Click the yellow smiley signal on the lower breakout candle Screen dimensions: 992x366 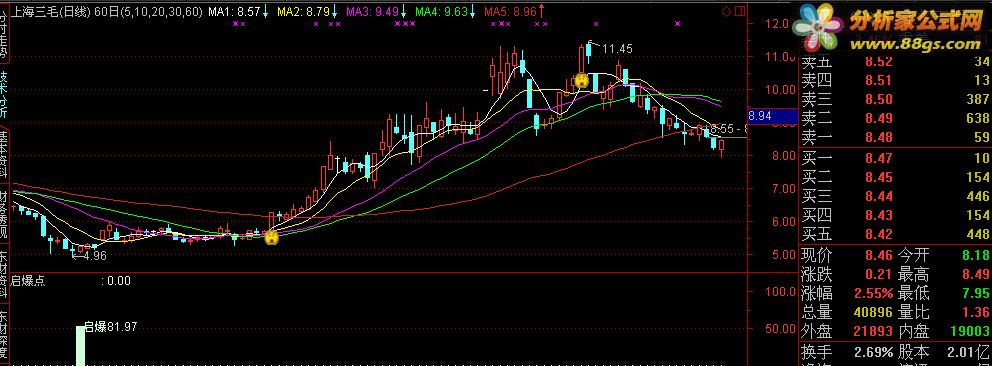[x=271, y=238]
